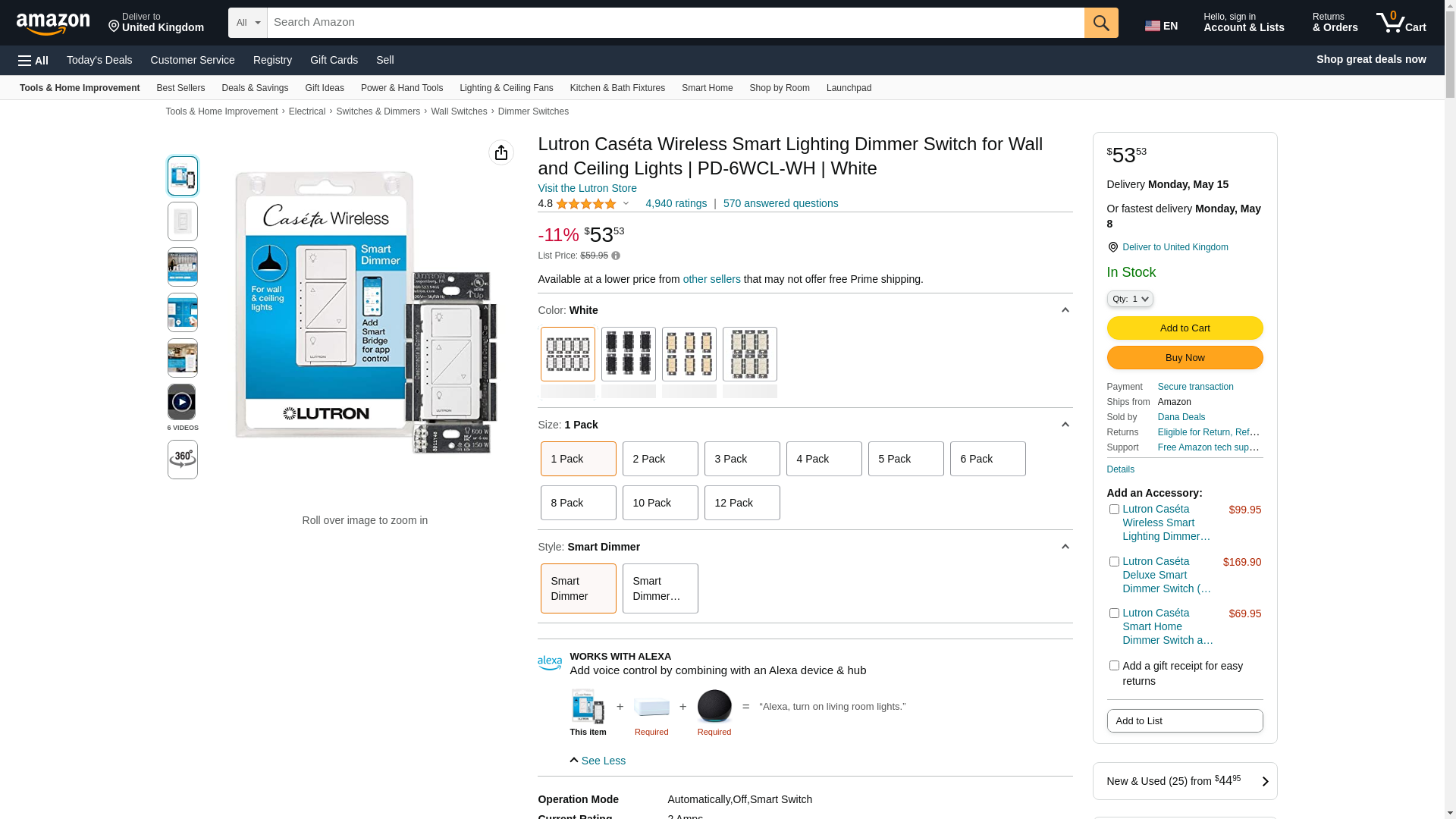
Task: Check the $99.95 accessory checkbox
Action: coord(1114,510)
